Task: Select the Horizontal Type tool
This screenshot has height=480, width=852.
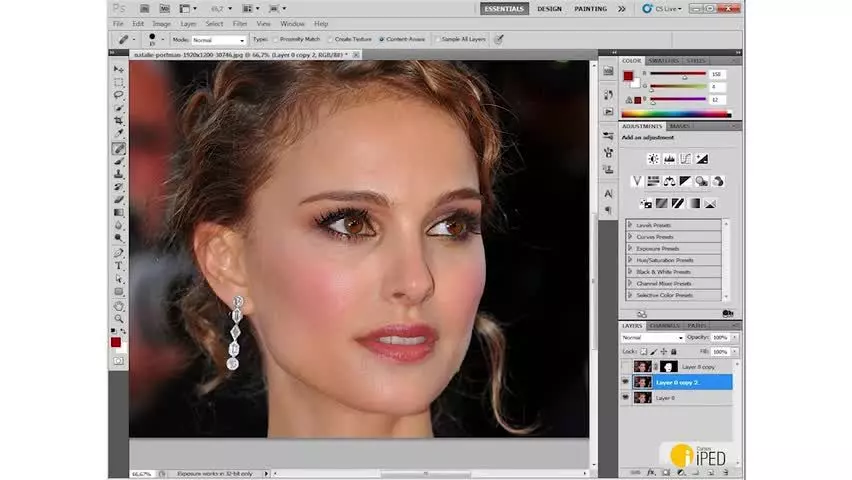Action: (118, 266)
